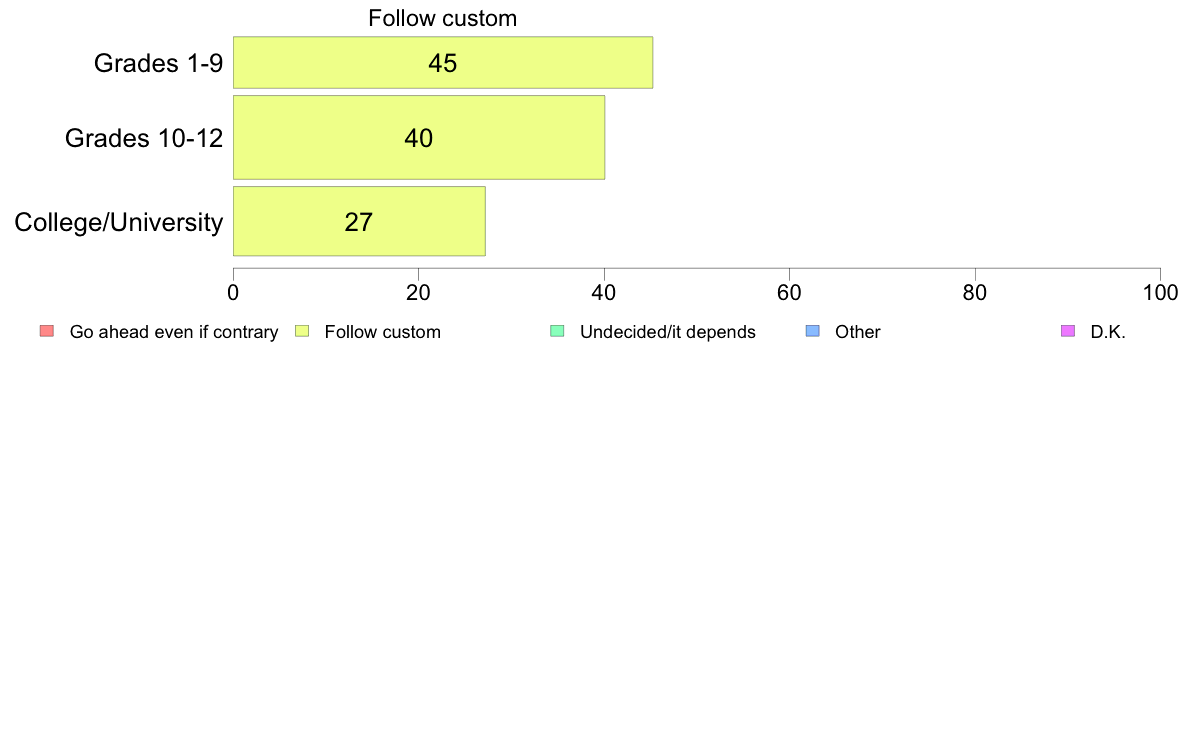The width and height of the screenshot is (1188, 736).
Task: Click the Grades 1-9 axis label
Action: 158,63
